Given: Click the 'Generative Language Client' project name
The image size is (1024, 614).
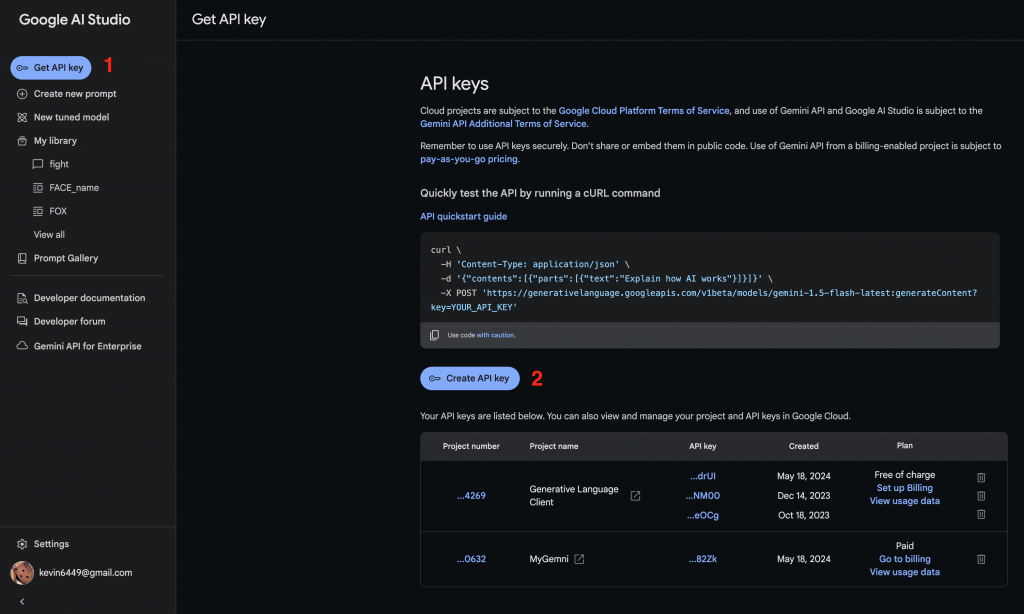Looking at the screenshot, I should [573, 496].
